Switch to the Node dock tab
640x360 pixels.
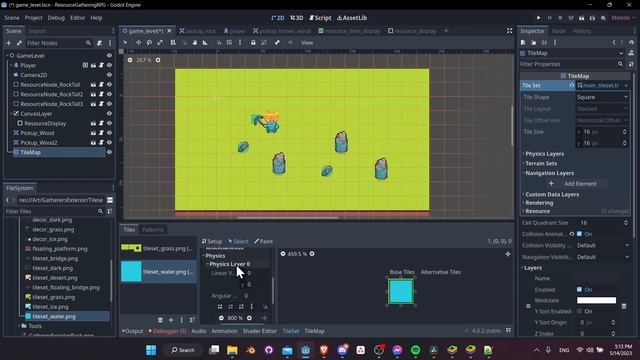pyautogui.click(x=558, y=31)
